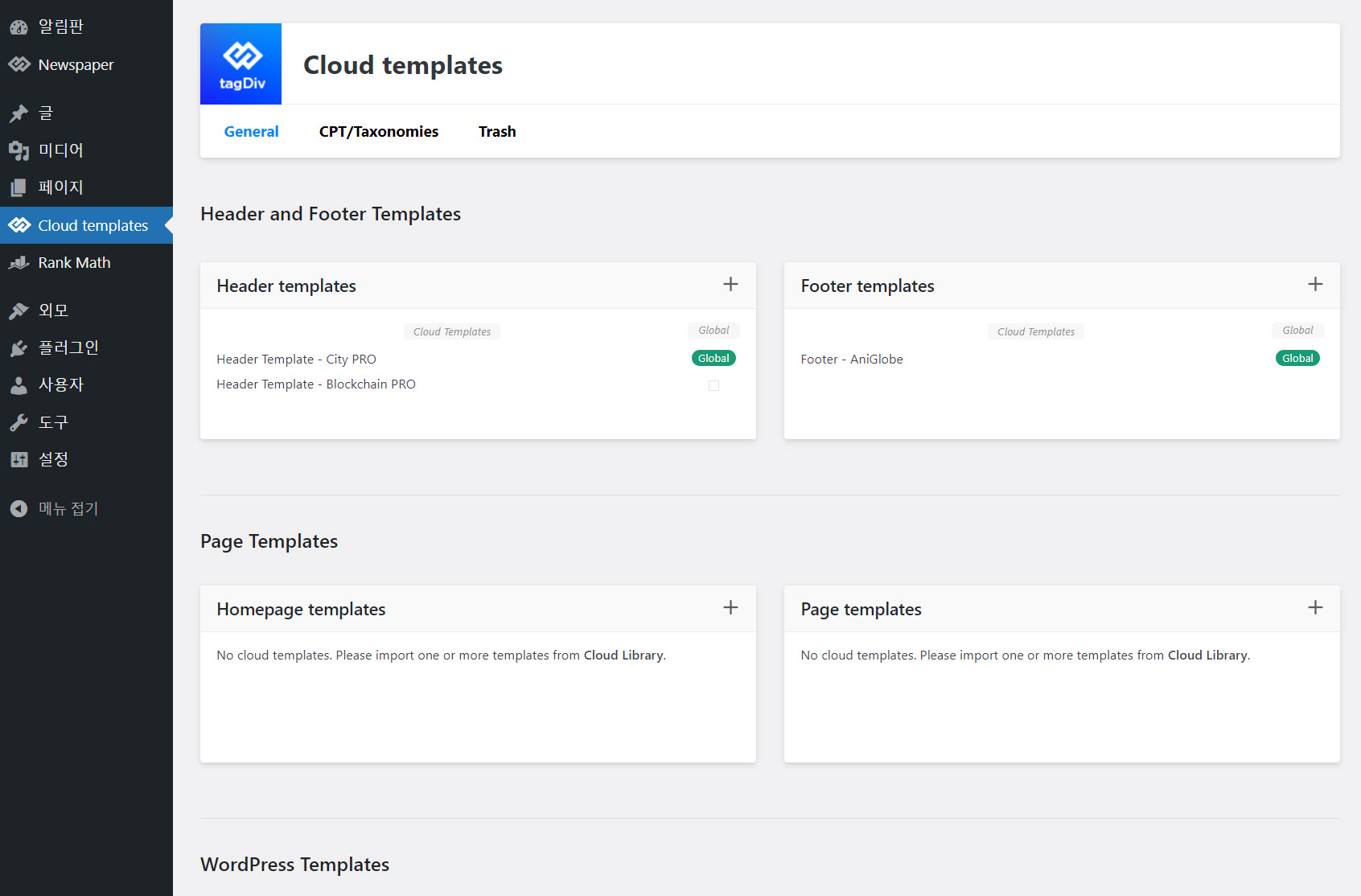This screenshot has height=896, width=1361.
Task: Open the 설정 settings menu label
Action: tap(54, 459)
